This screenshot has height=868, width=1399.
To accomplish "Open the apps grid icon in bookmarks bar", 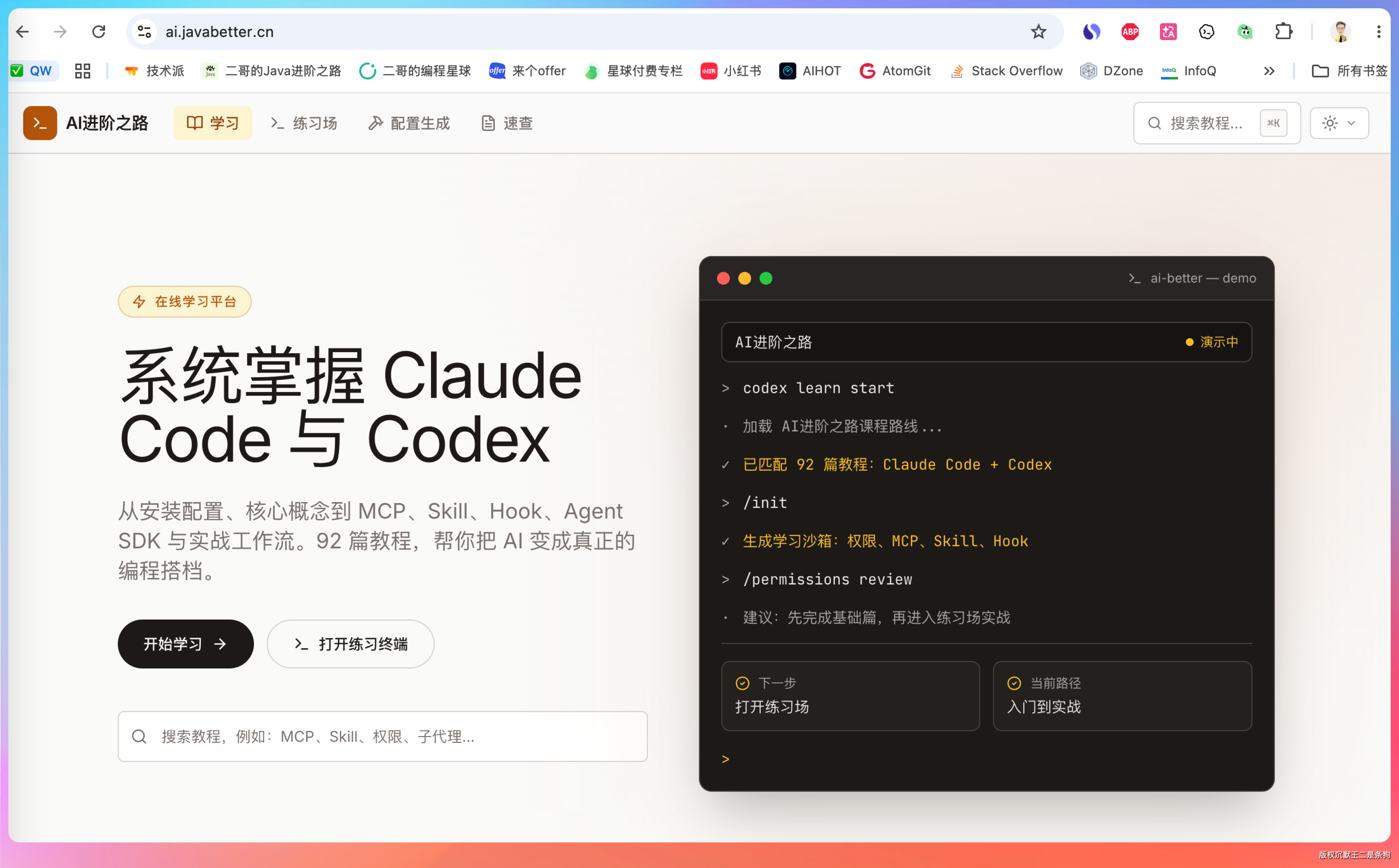I will pos(83,70).
